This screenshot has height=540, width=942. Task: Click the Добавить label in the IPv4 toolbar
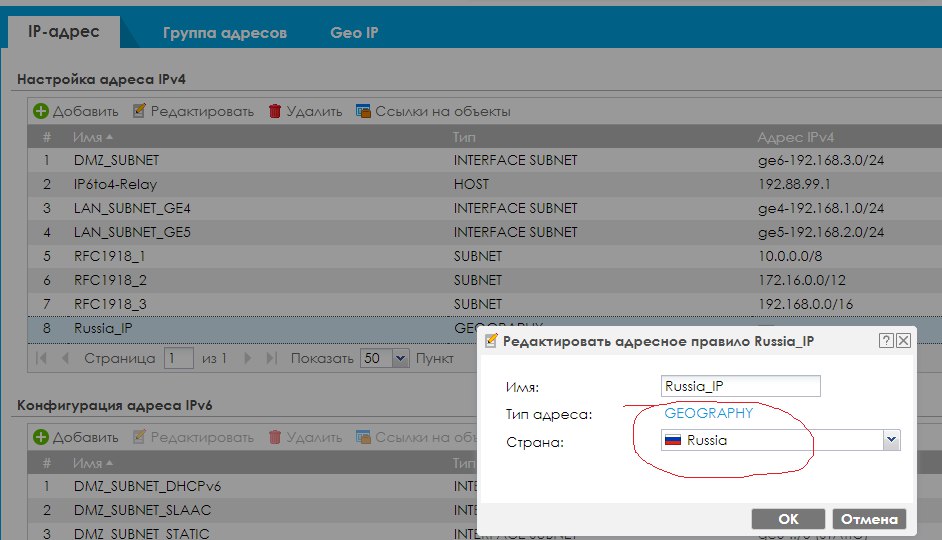(85, 111)
